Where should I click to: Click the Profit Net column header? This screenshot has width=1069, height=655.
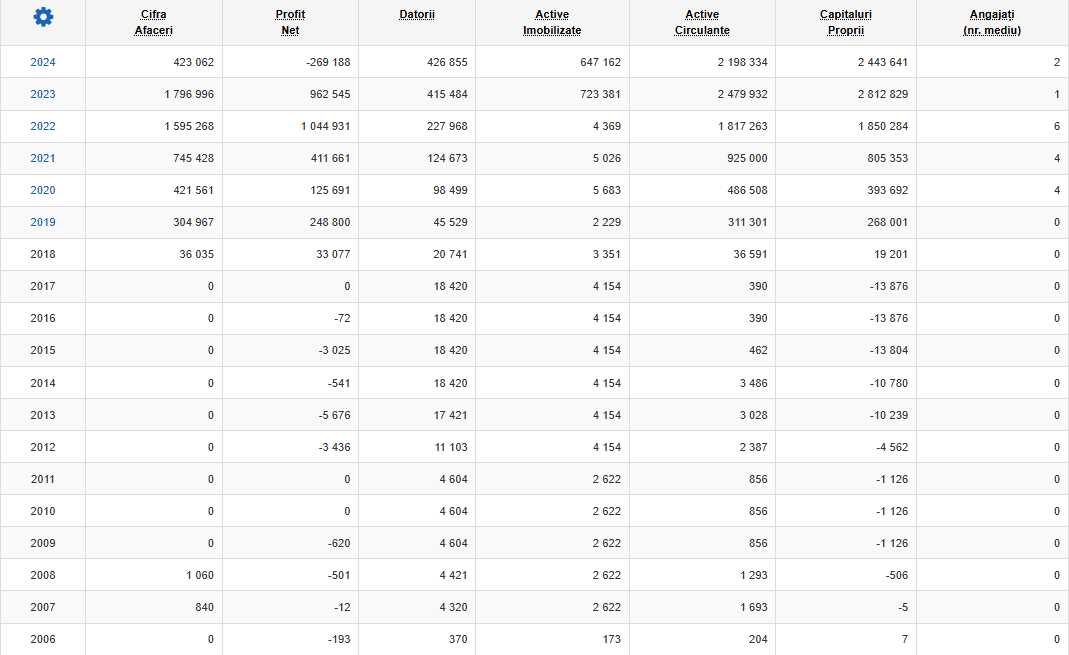coord(290,22)
